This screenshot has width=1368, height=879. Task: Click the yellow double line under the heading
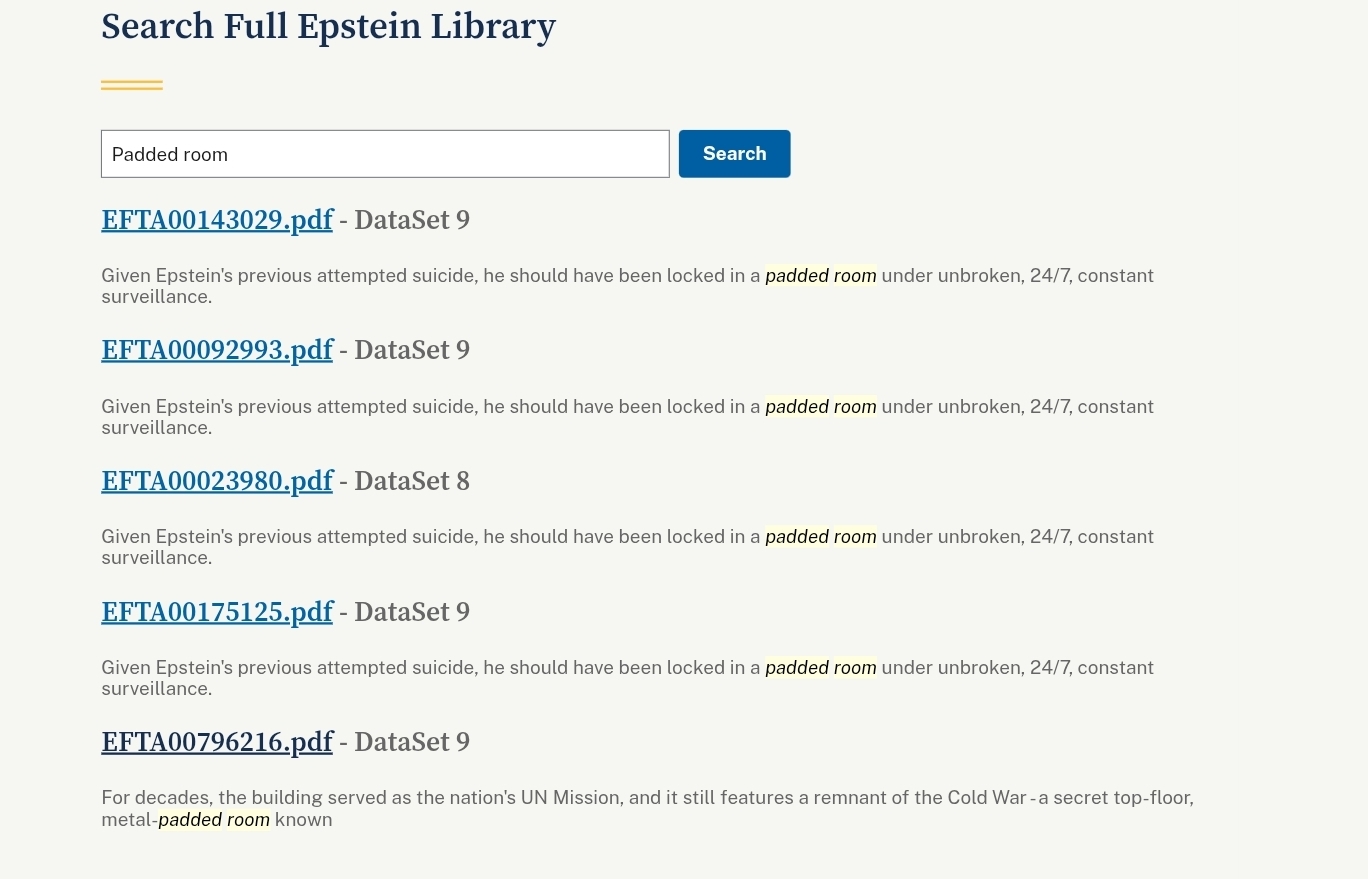[x=132, y=85]
